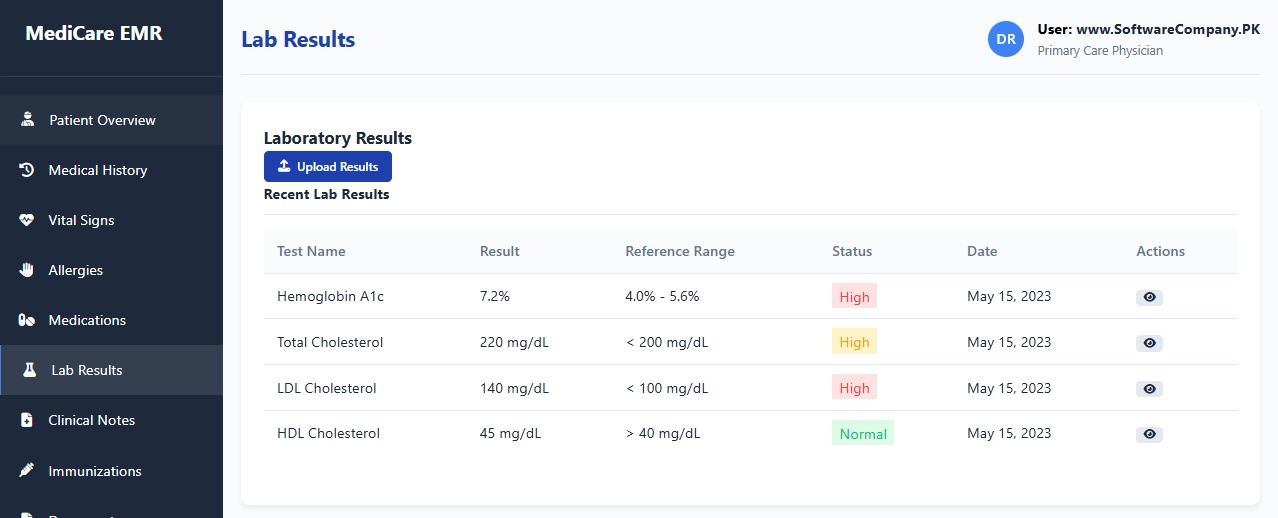Click the Patient Overview person icon

[x=28, y=120]
